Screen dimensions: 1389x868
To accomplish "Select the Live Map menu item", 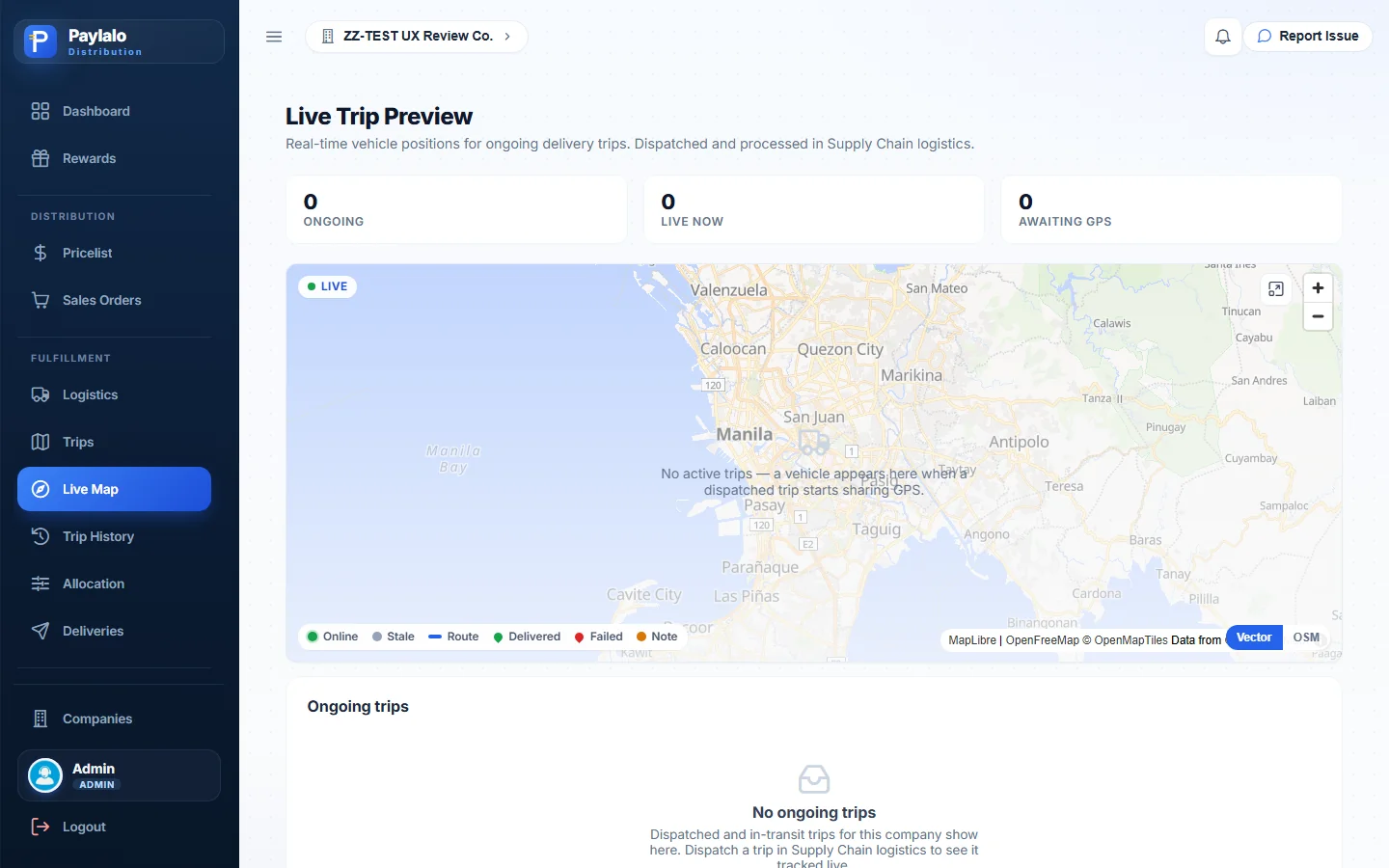I will [x=114, y=489].
